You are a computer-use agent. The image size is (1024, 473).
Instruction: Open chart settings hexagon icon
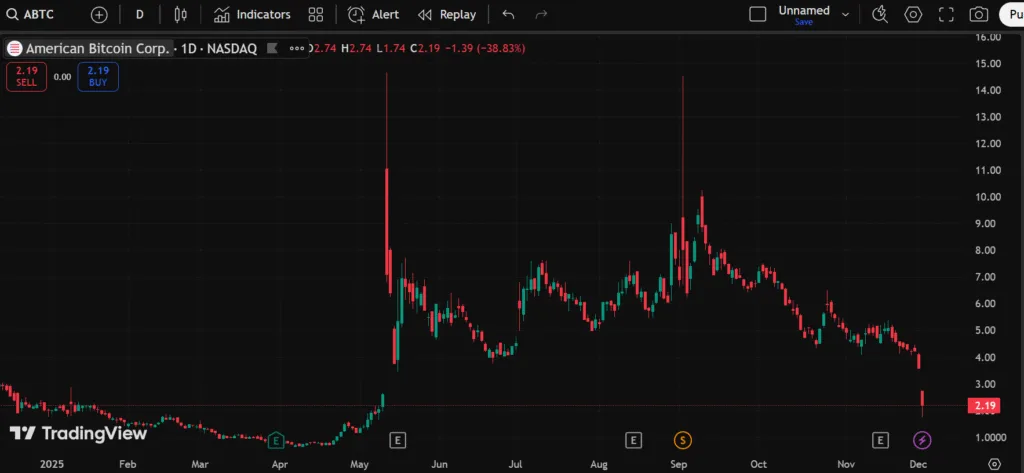(x=913, y=14)
